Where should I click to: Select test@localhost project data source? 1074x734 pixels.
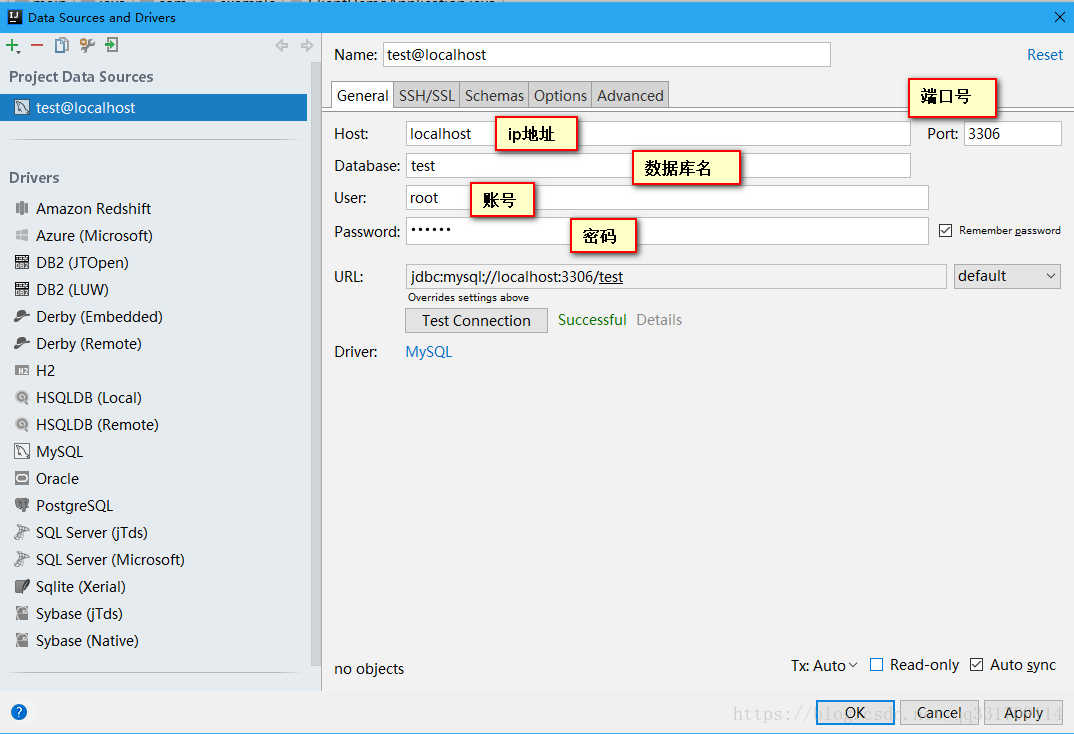click(x=153, y=107)
